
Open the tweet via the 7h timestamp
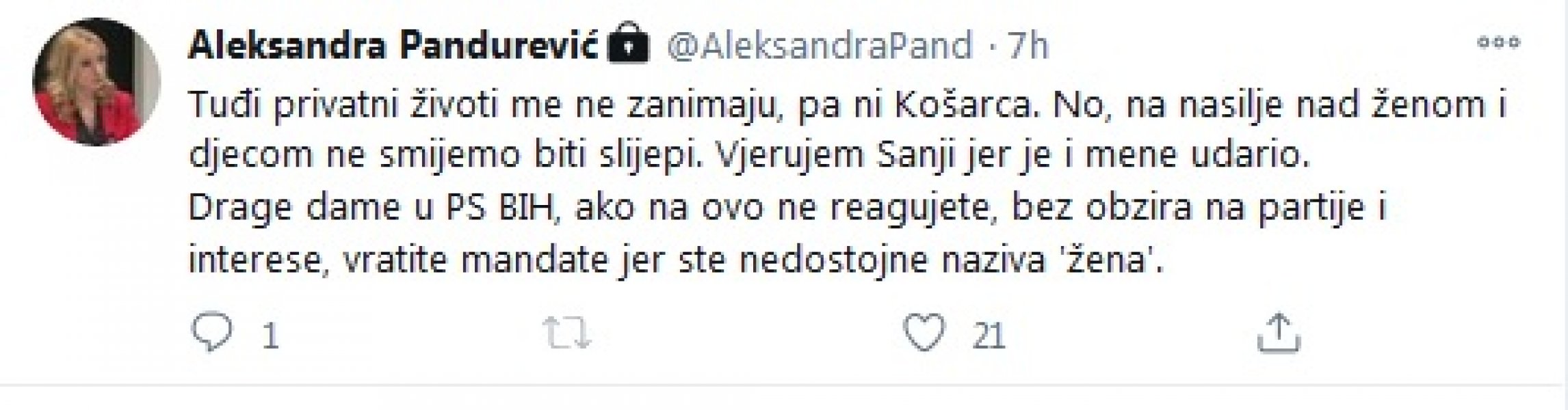point(1030,46)
